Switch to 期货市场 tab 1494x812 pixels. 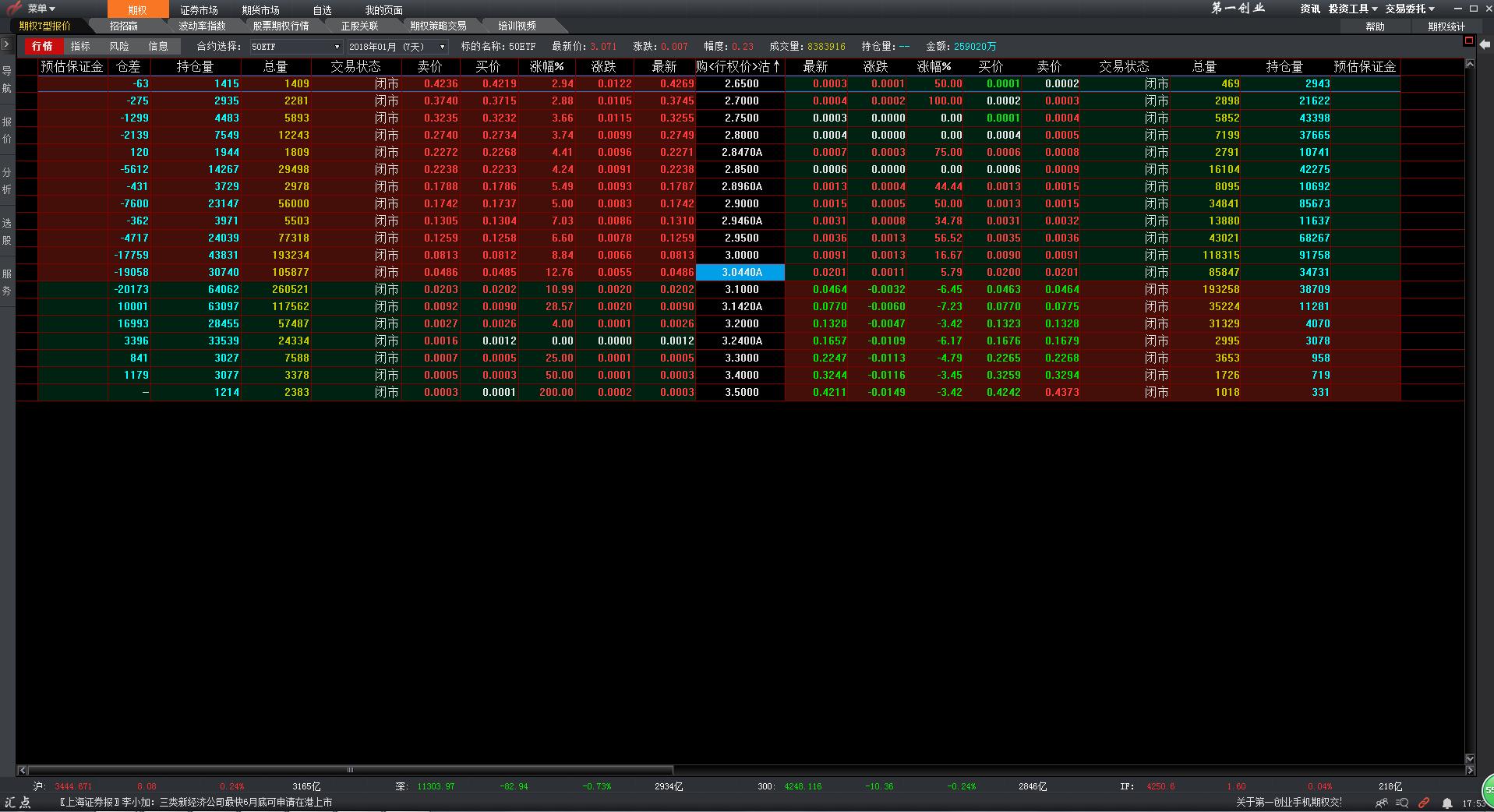point(260,10)
